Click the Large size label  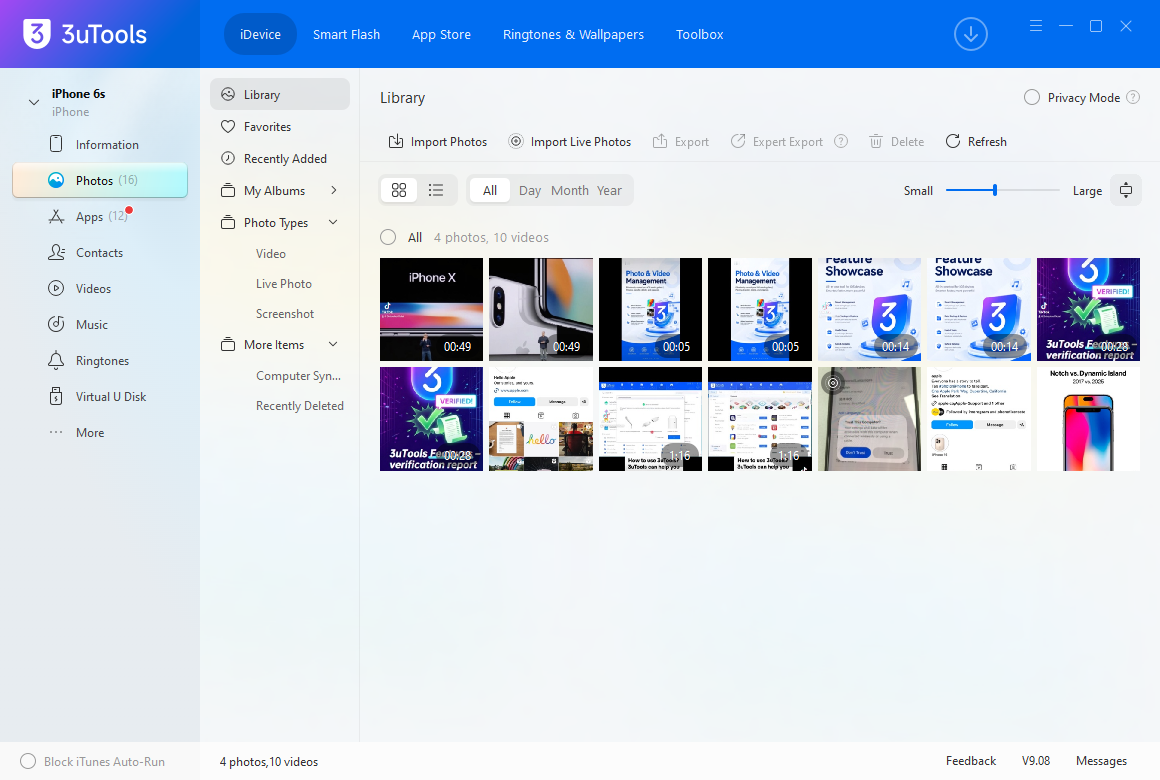pyautogui.click(x=1088, y=190)
